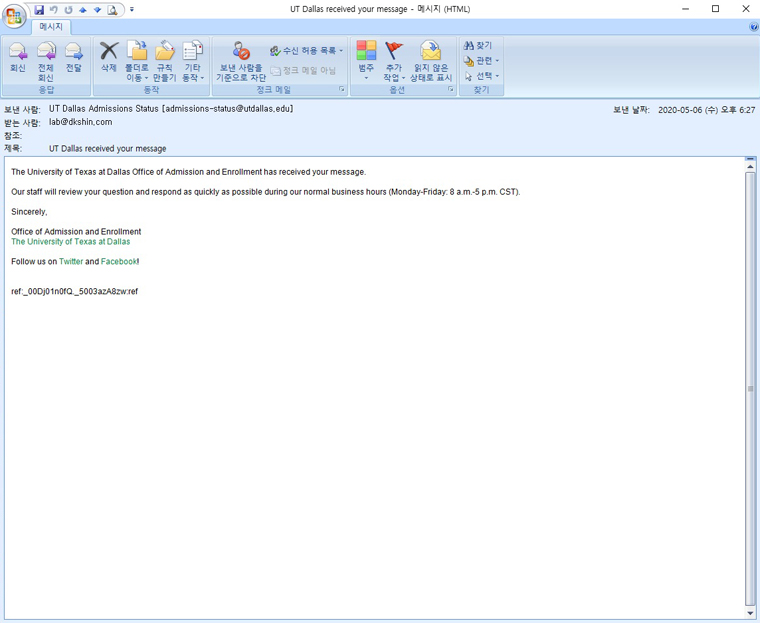This screenshot has width=760, height=623.
Task: Switch to the 메시지 ribbon tab
Action: 51,27
